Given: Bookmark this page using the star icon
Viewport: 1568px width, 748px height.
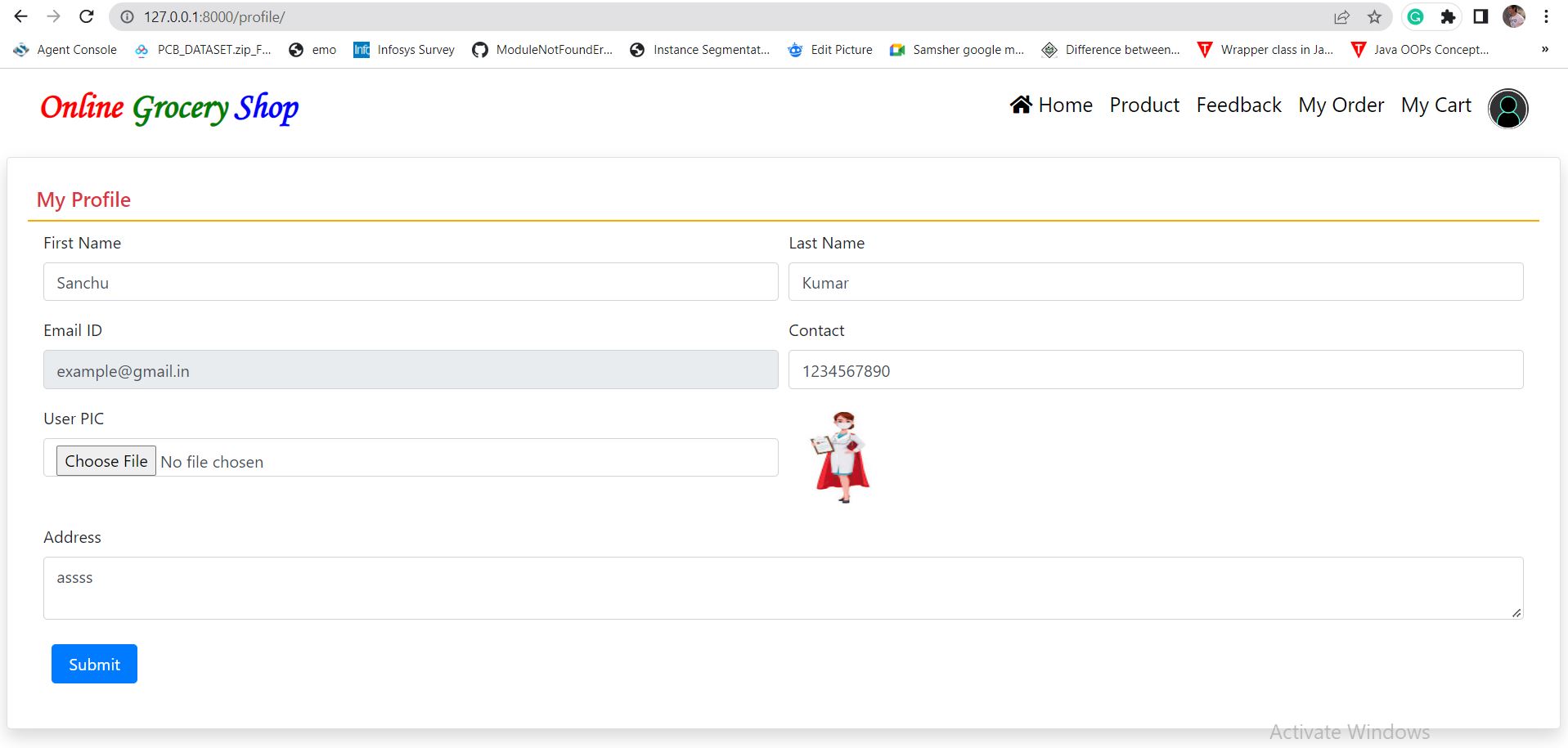Looking at the screenshot, I should point(1374,16).
